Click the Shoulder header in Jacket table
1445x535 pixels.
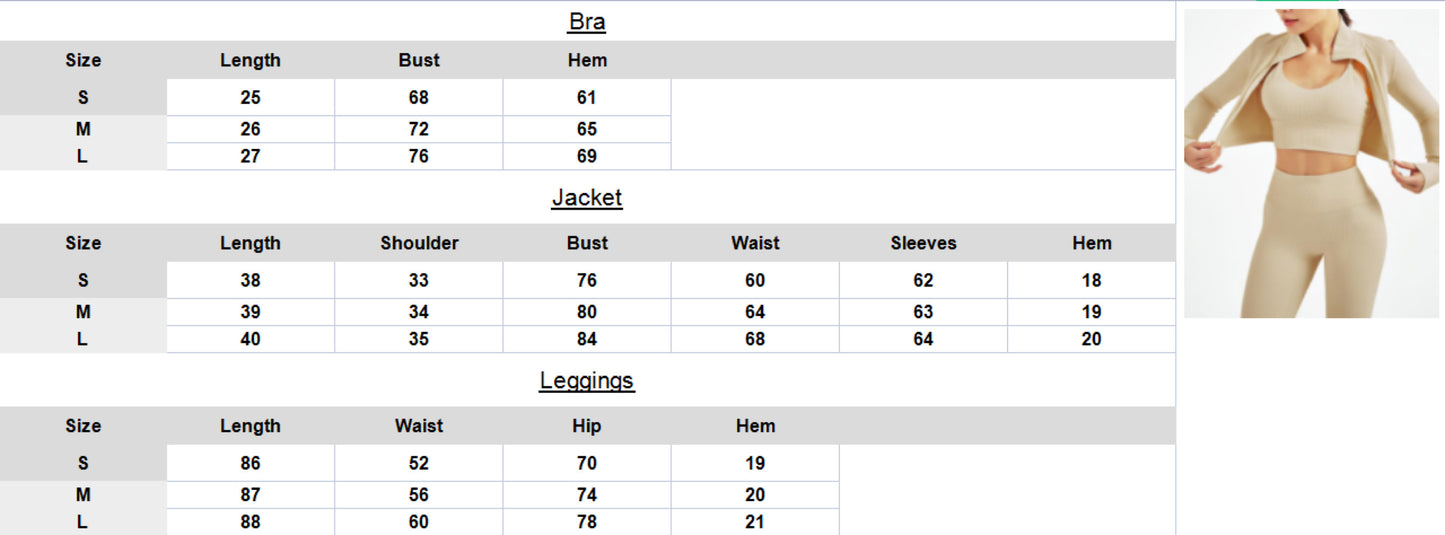coord(419,243)
